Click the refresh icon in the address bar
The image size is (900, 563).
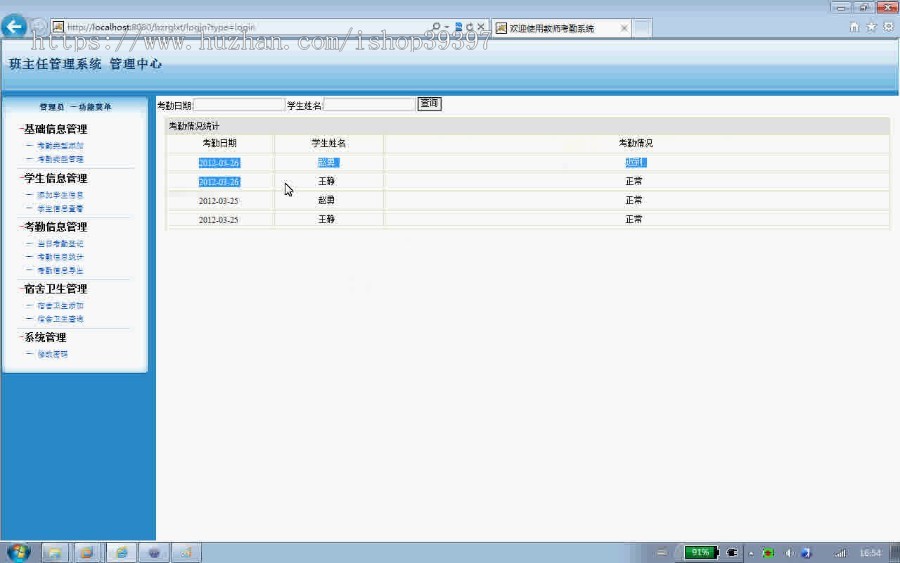(x=470, y=27)
